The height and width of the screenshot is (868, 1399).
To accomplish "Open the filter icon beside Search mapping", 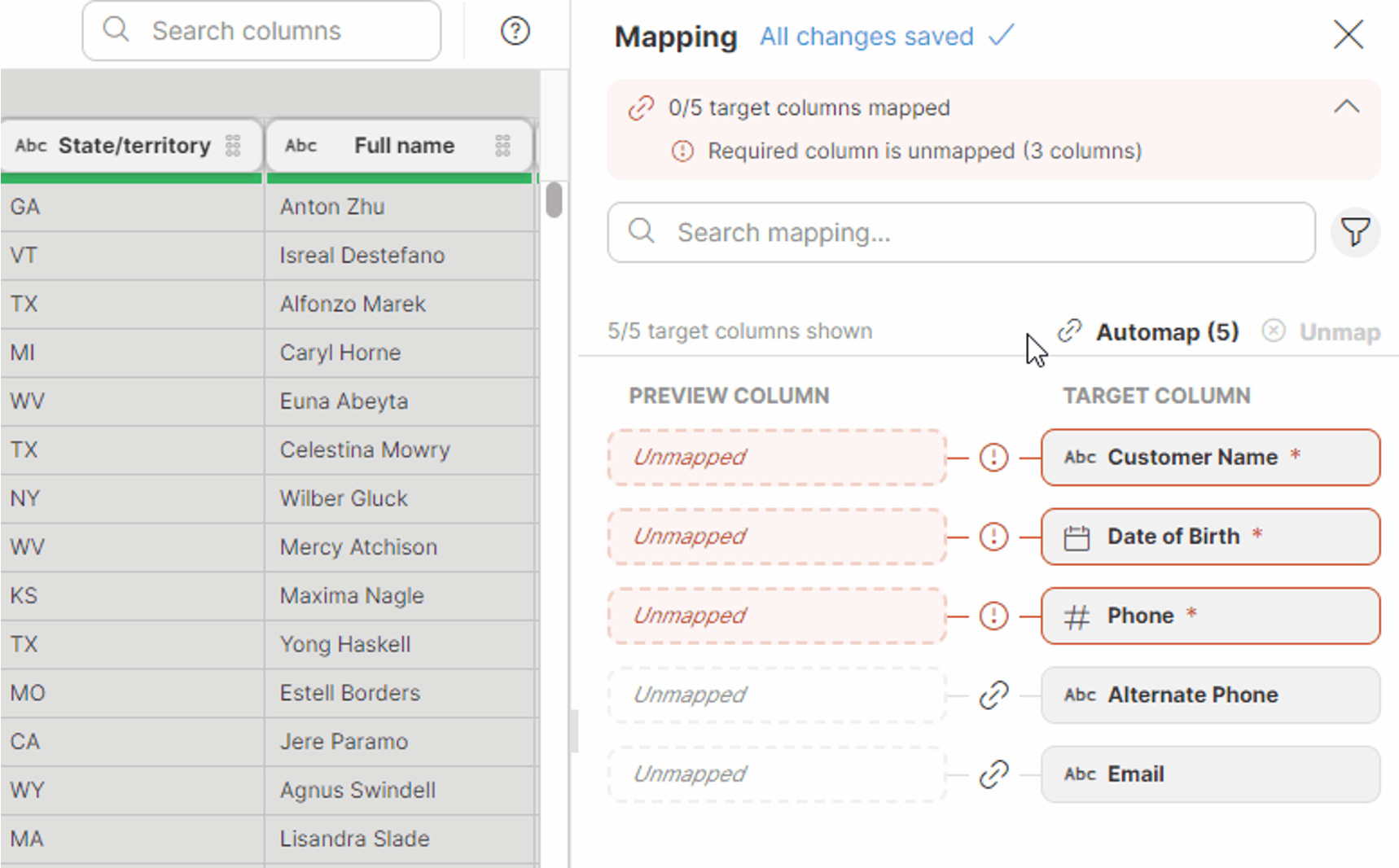I will tap(1354, 232).
